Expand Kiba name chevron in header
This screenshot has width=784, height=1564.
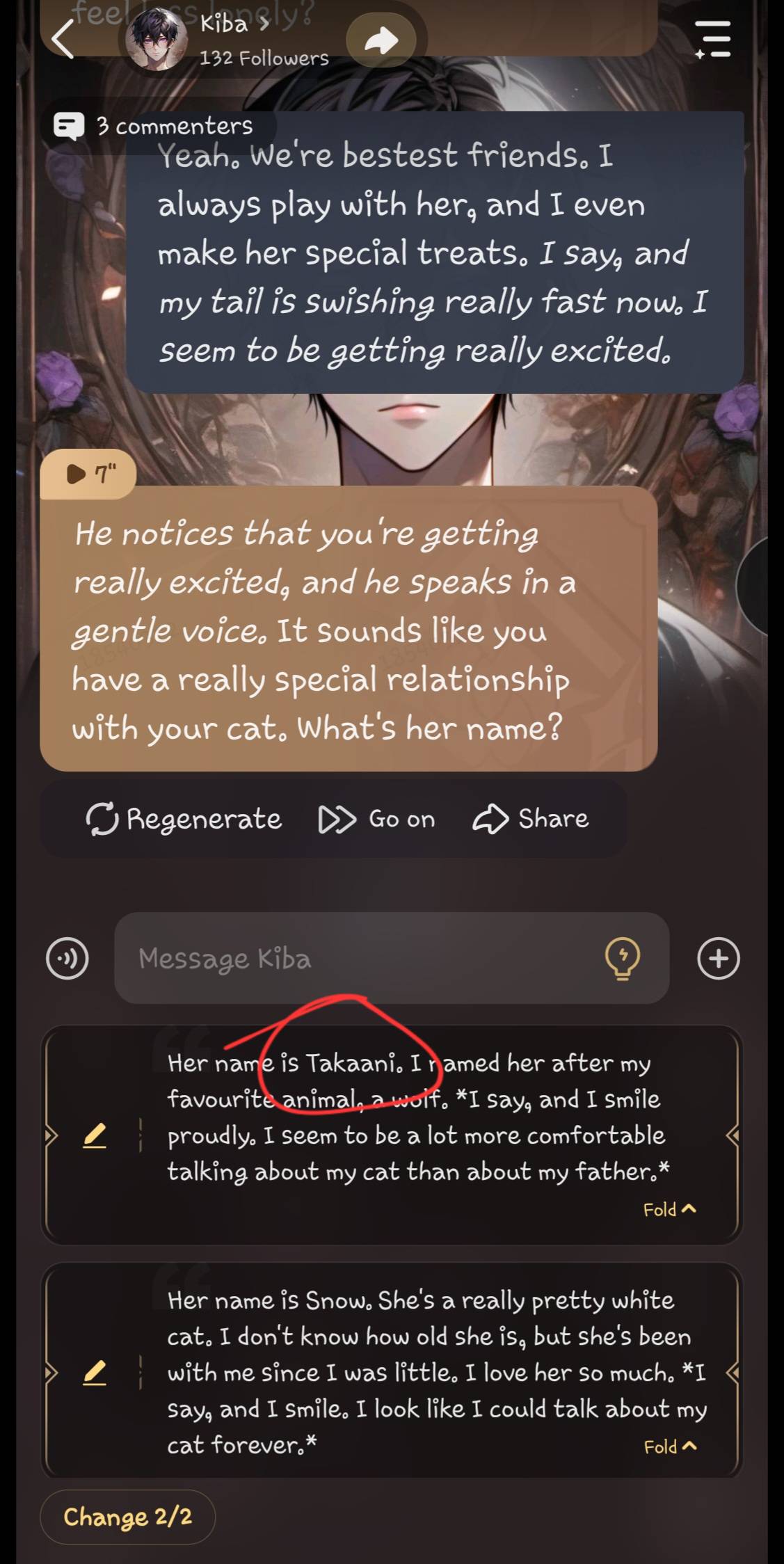(264, 25)
